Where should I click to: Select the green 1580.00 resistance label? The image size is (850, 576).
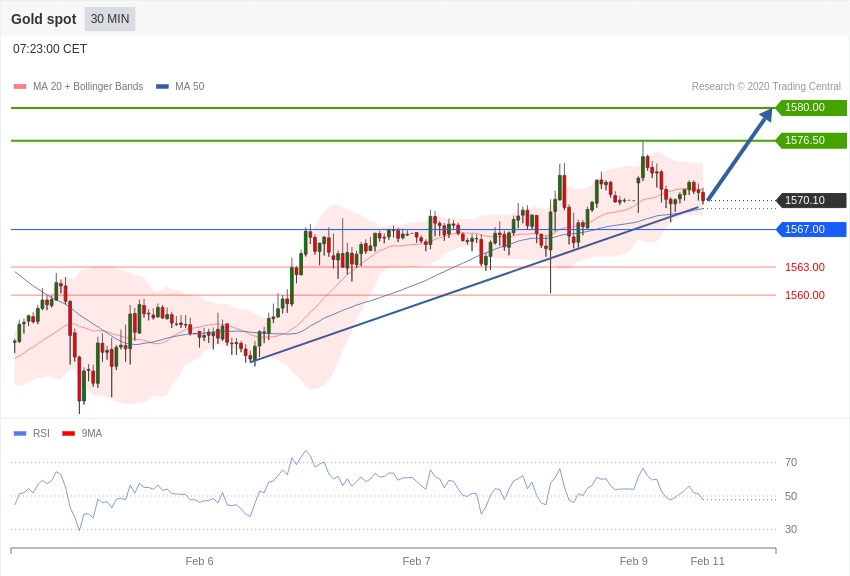pyautogui.click(x=811, y=108)
